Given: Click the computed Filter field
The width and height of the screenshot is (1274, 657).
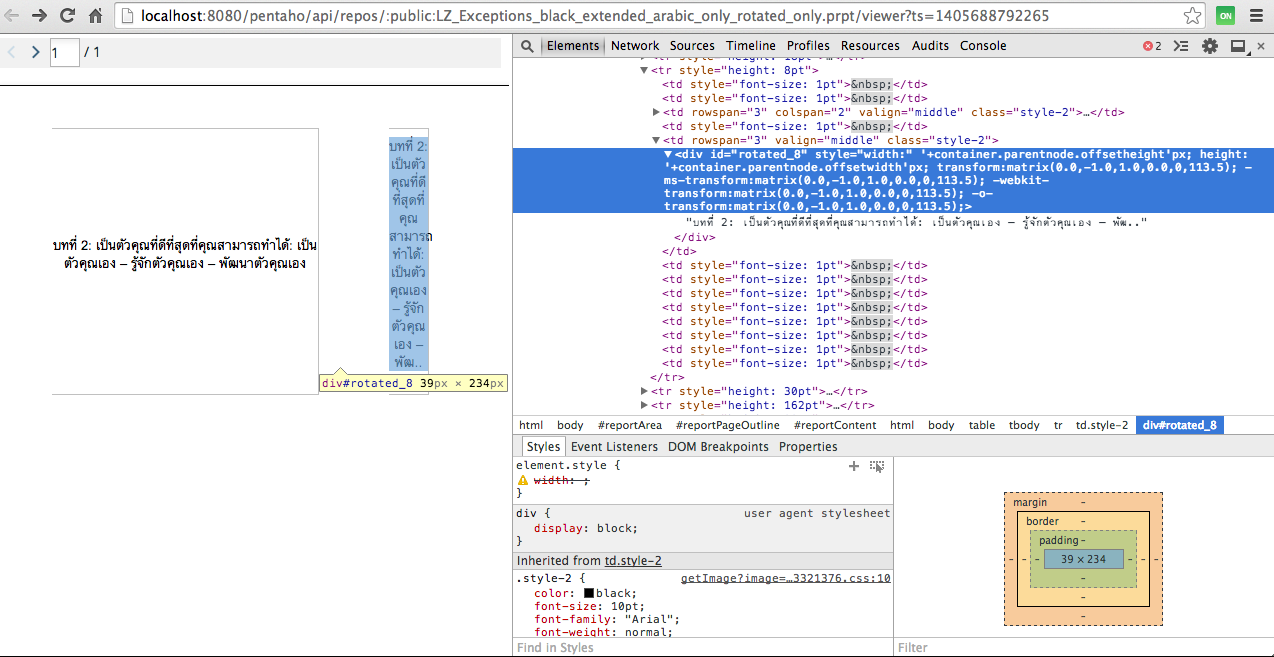Looking at the screenshot, I should tap(1084, 648).
